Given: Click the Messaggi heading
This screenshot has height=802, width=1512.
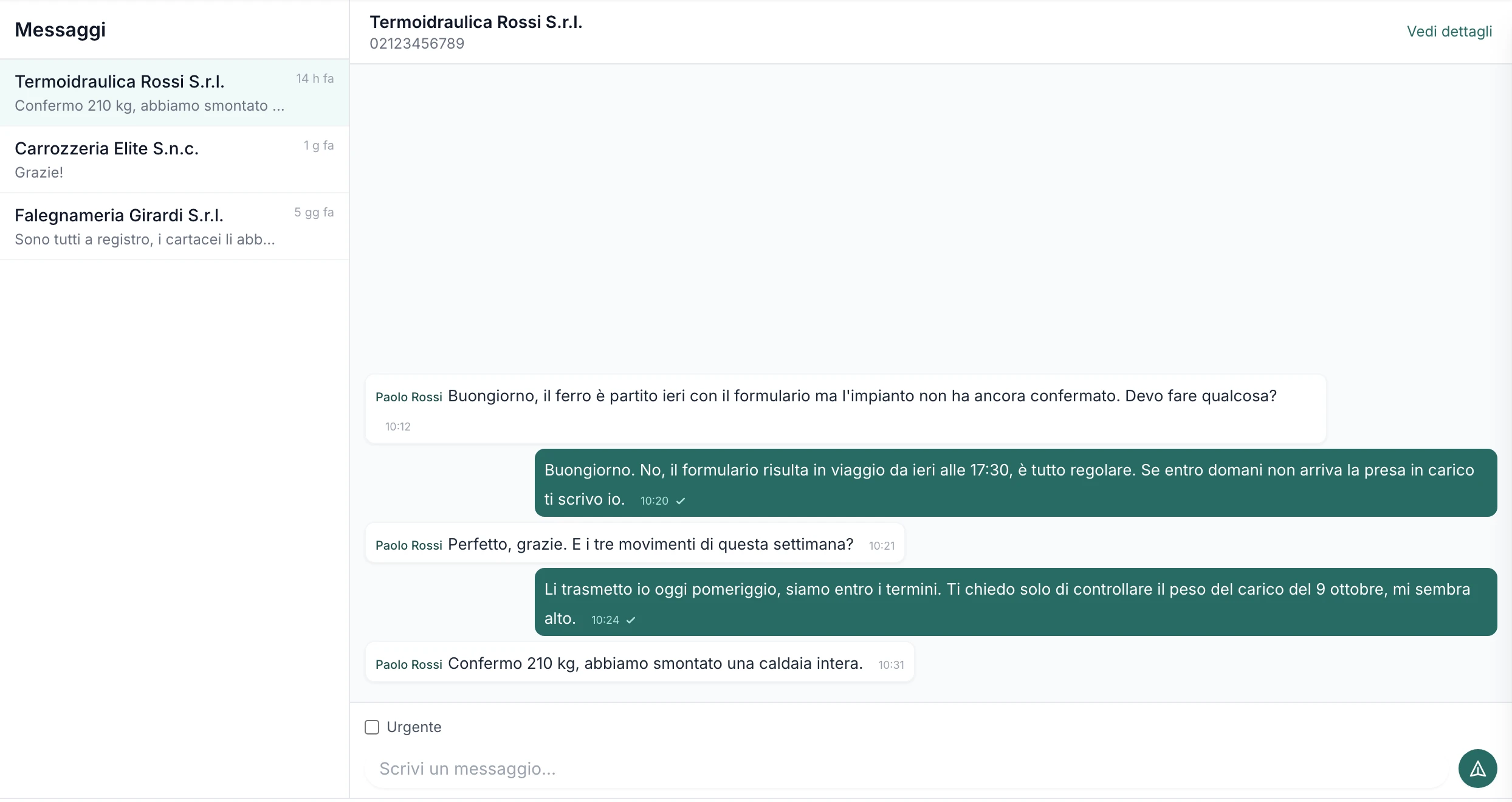Looking at the screenshot, I should (60, 29).
